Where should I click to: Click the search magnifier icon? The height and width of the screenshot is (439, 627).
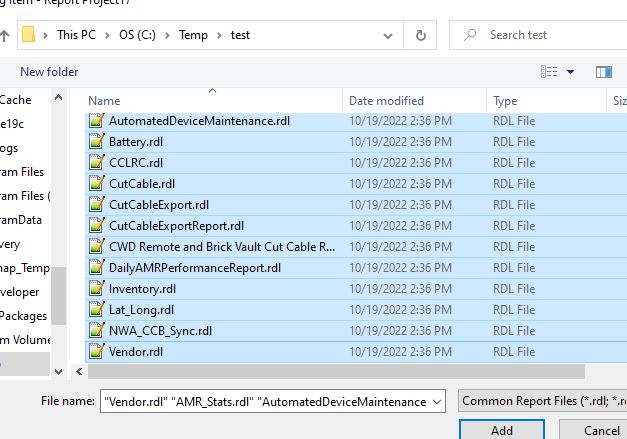click(x=470, y=35)
